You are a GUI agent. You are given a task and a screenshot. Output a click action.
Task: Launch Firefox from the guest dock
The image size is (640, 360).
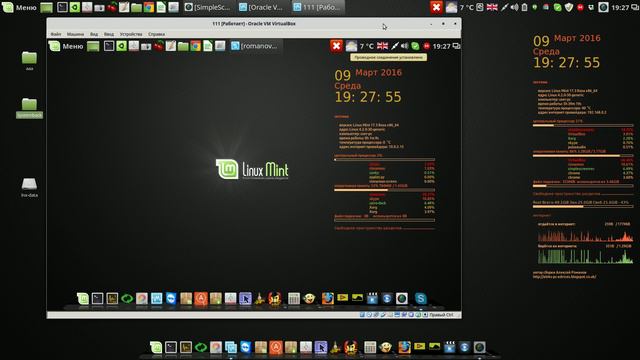click(x=327, y=299)
